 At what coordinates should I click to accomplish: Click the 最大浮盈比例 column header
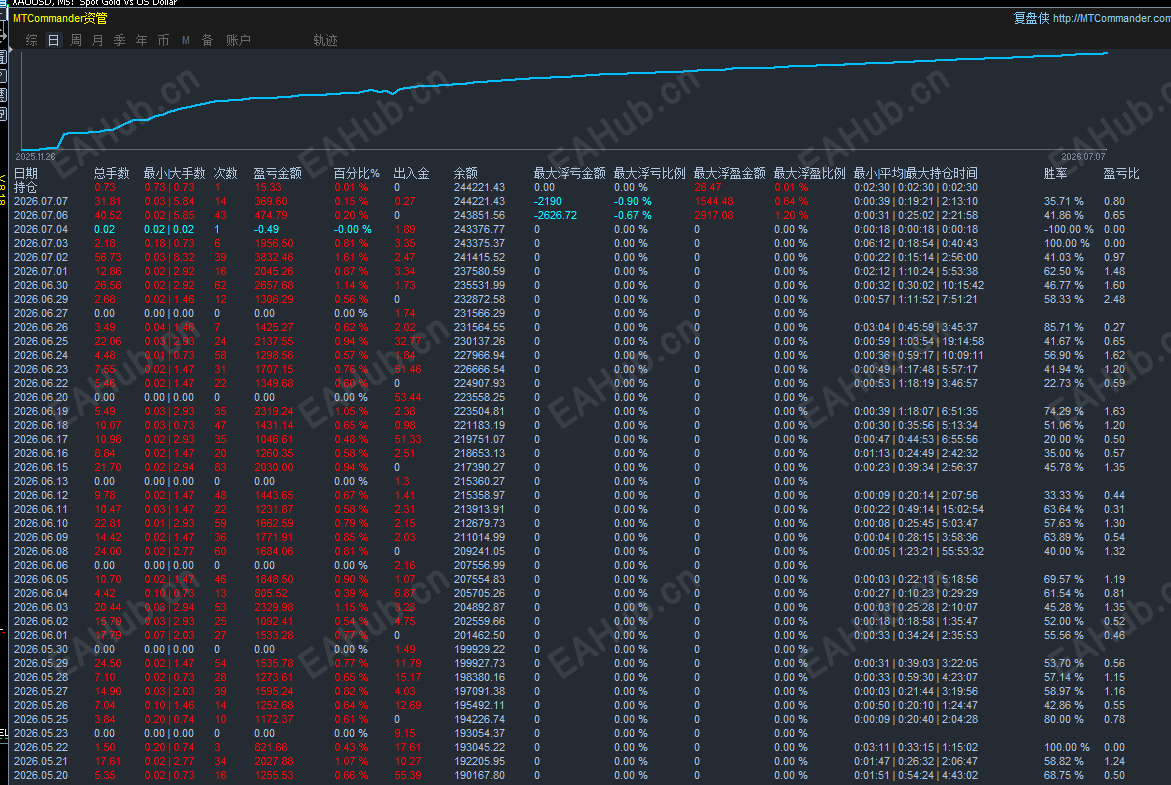[x=810, y=173]
